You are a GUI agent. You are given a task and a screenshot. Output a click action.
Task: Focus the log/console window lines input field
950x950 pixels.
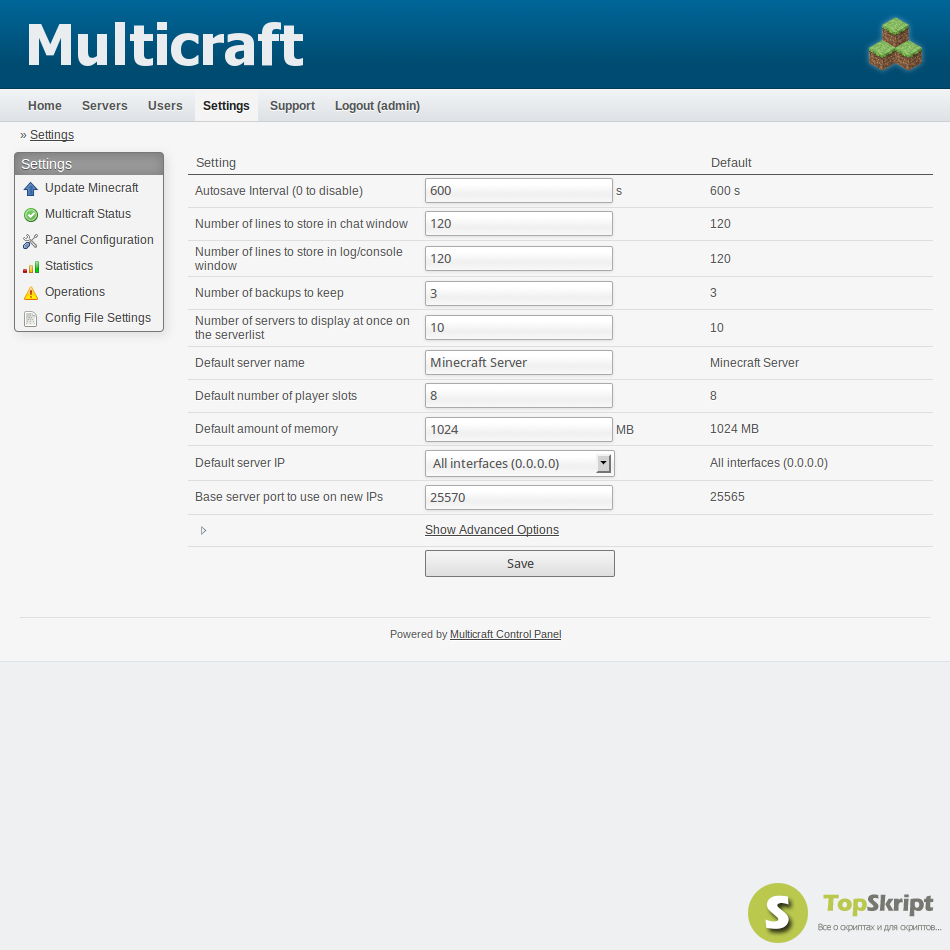[519, 259]
